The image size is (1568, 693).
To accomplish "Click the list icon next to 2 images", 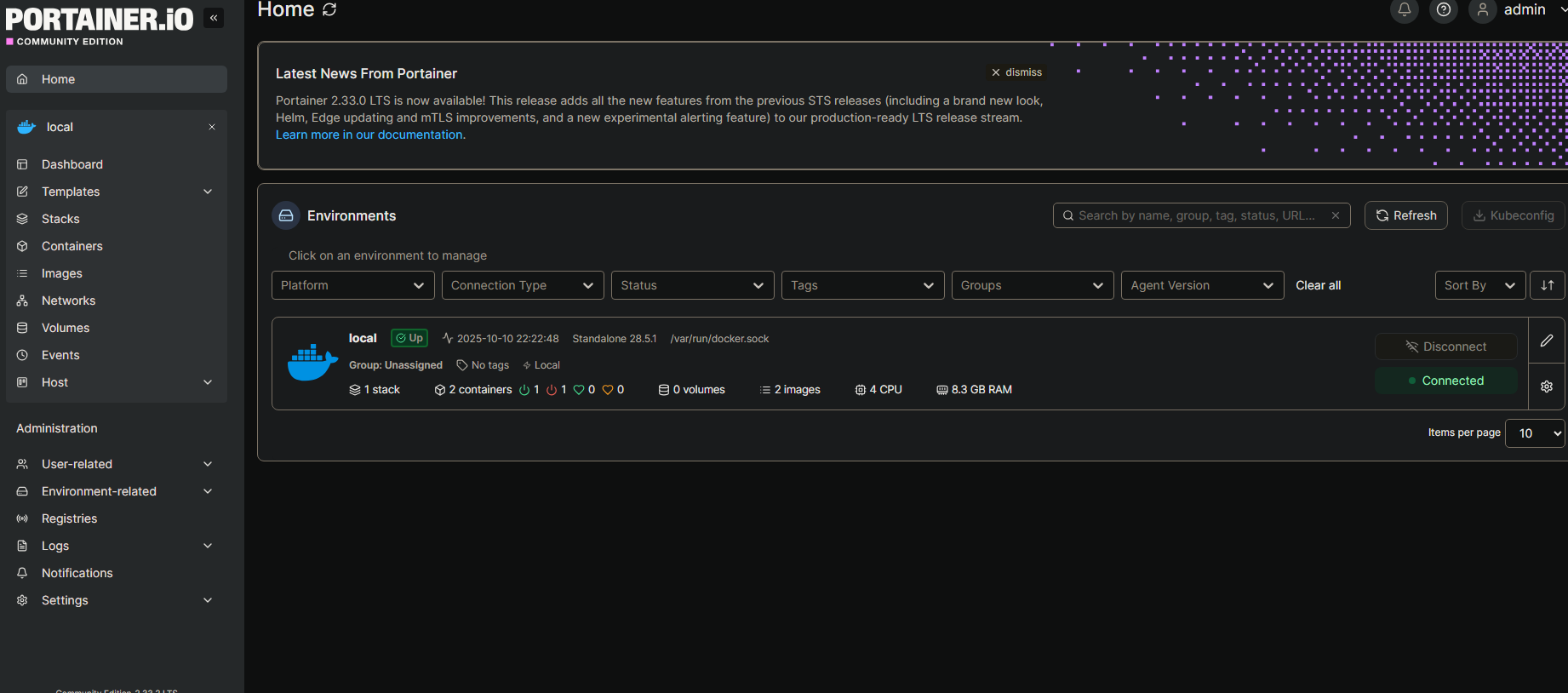I will click(x=765, y=390).
